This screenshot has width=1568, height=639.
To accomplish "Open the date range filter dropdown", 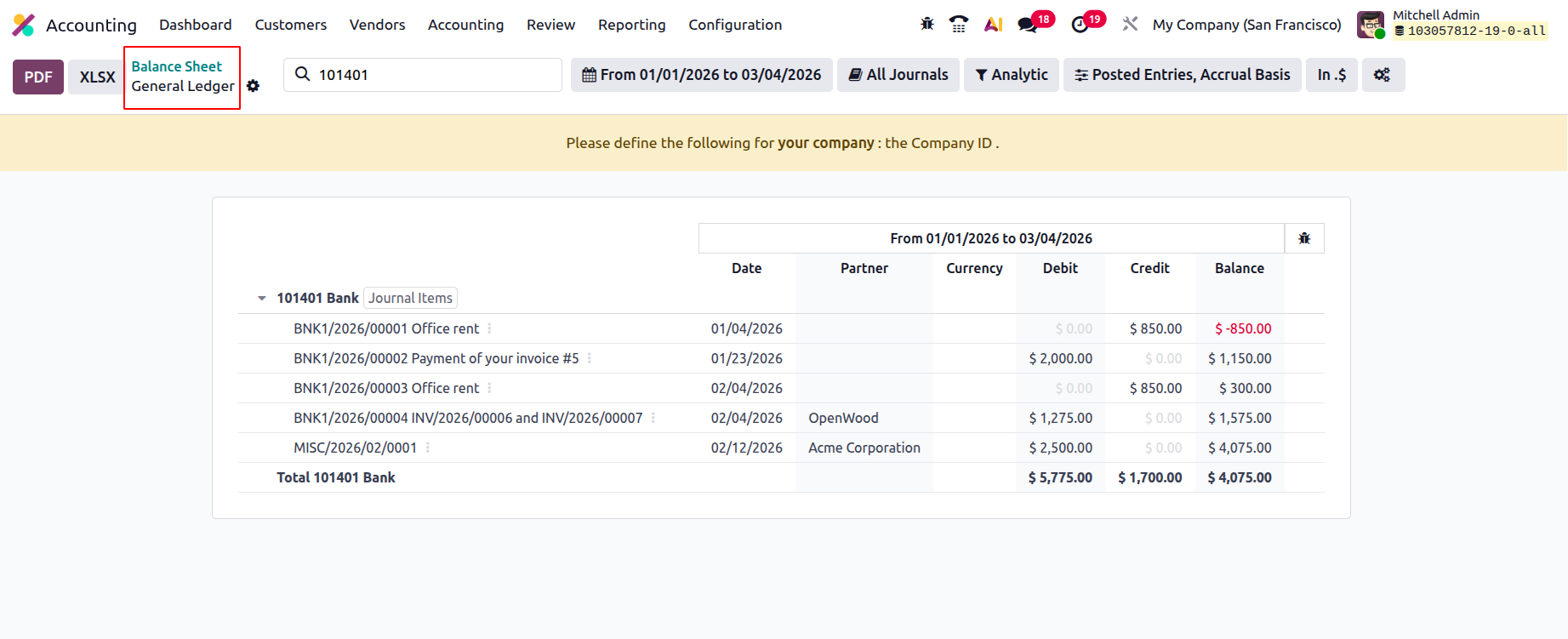I will (x=702, y=75).
